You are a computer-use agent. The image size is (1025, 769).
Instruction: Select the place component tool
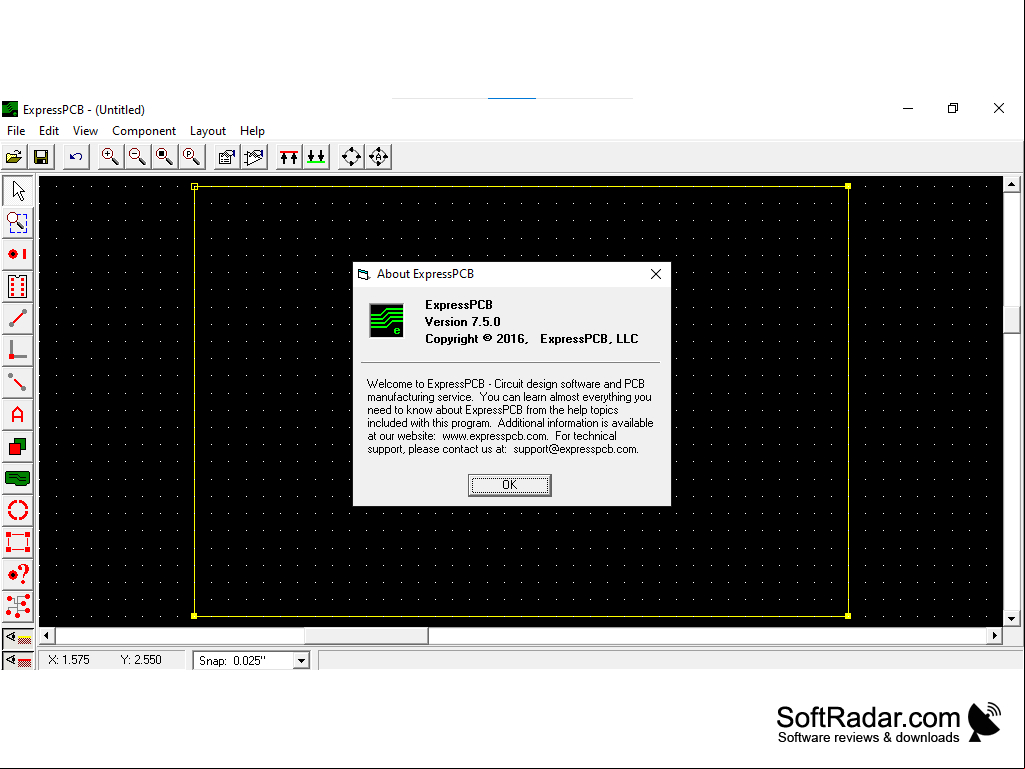pos(18,286)
